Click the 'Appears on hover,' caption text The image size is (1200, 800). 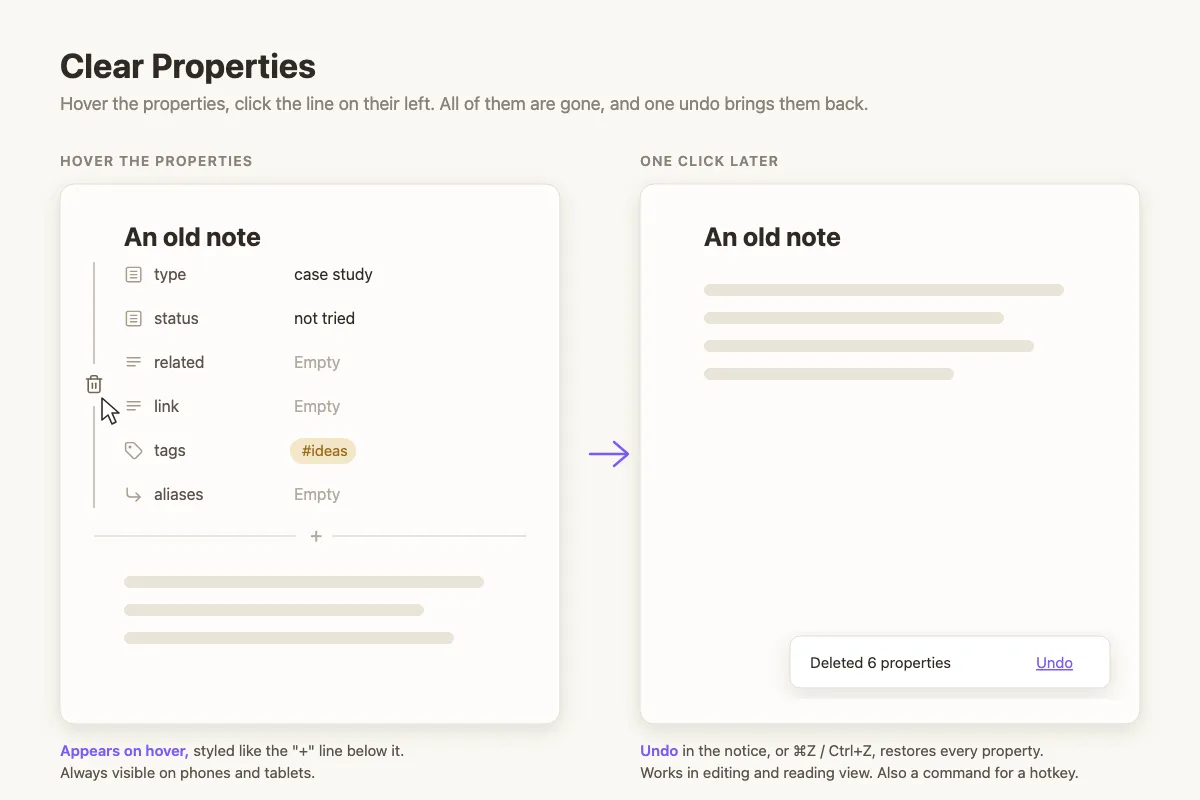click(124, 750)
